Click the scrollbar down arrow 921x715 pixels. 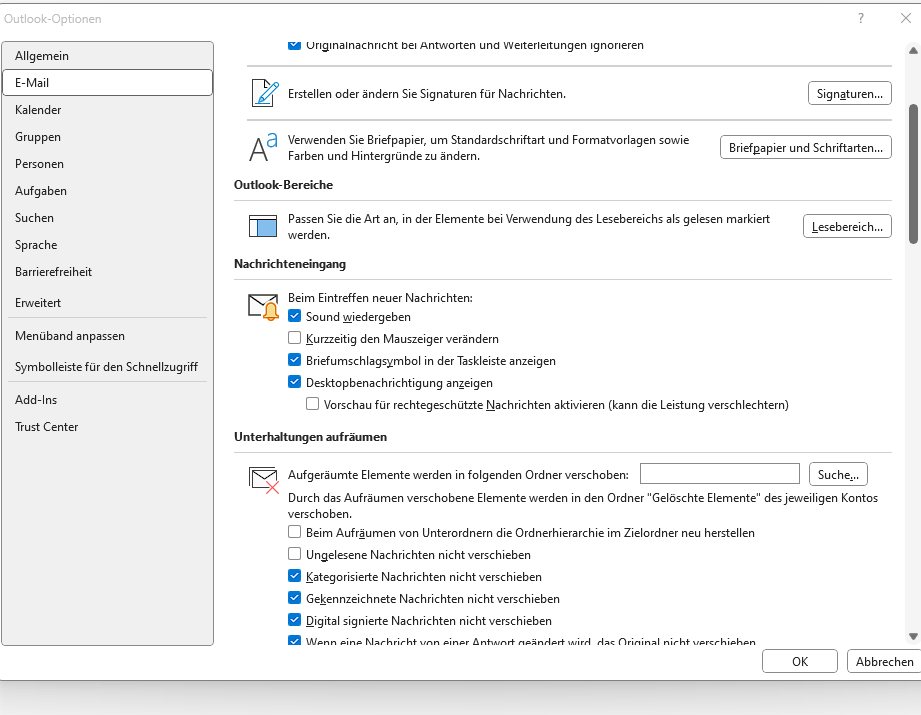pos(913,636)
